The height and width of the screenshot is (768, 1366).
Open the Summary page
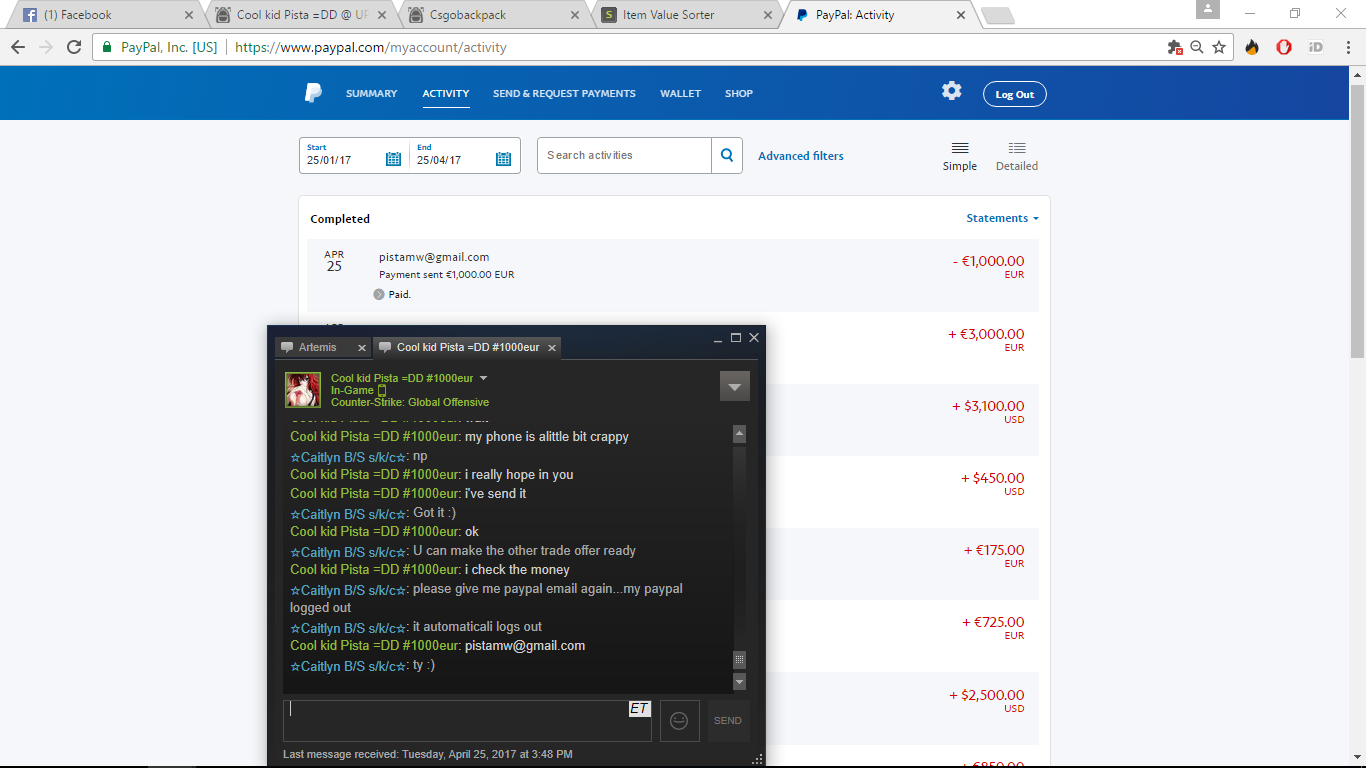pos(372,93)
